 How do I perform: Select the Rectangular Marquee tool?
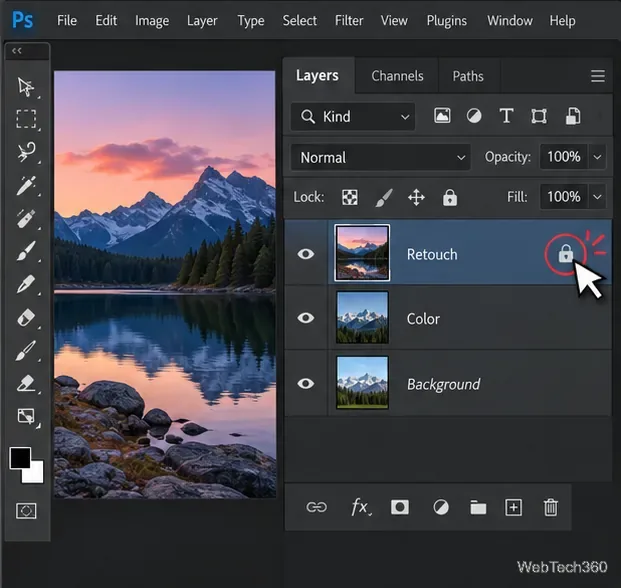26,119
